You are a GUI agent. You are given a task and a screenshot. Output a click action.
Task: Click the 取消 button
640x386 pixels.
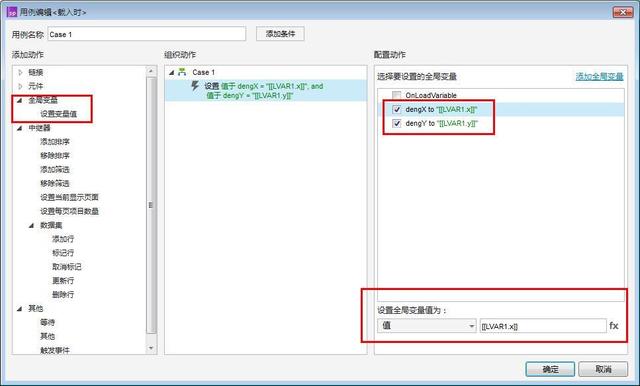click(x=603, y=369)
